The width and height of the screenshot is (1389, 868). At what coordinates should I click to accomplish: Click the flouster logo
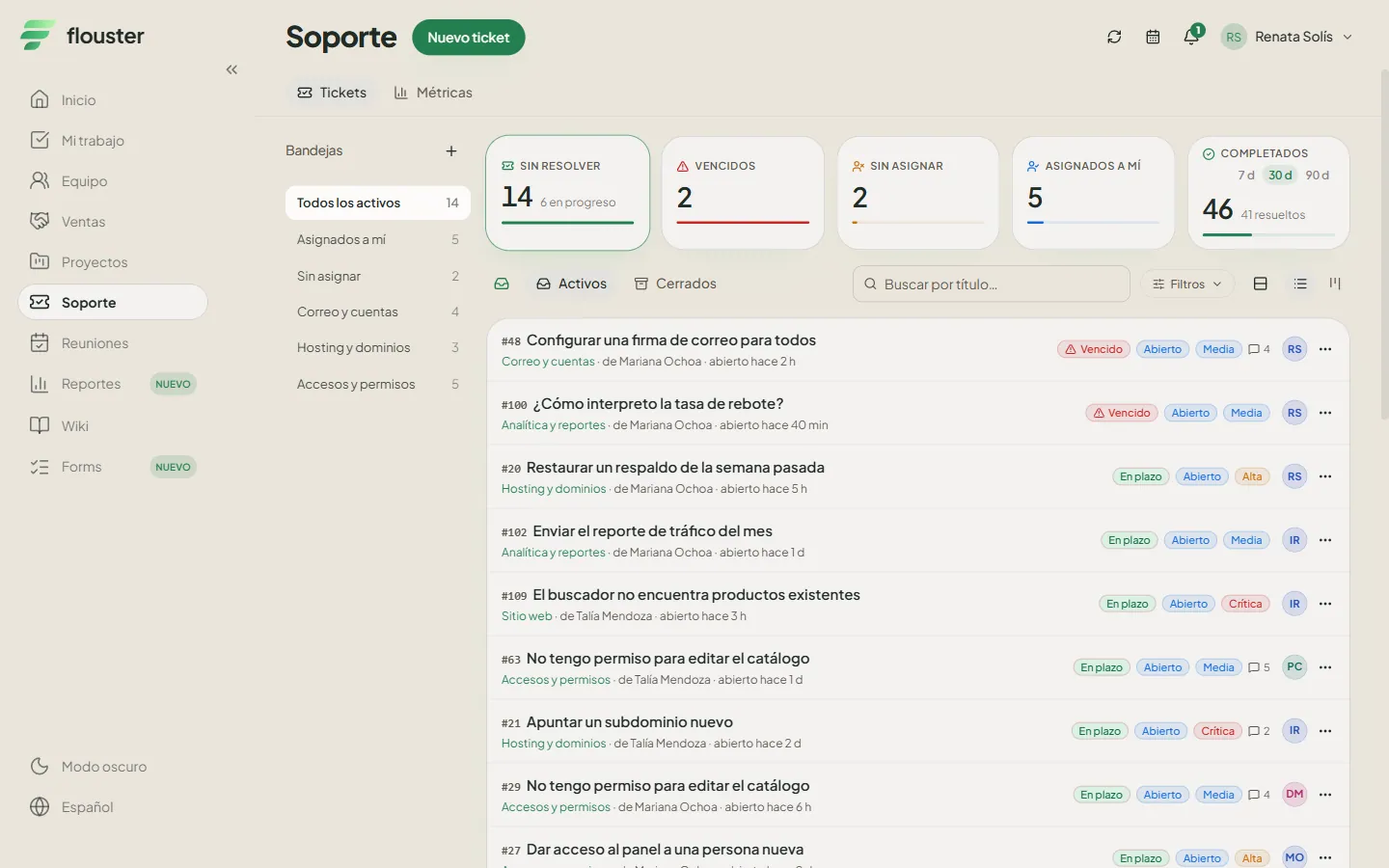82,36
